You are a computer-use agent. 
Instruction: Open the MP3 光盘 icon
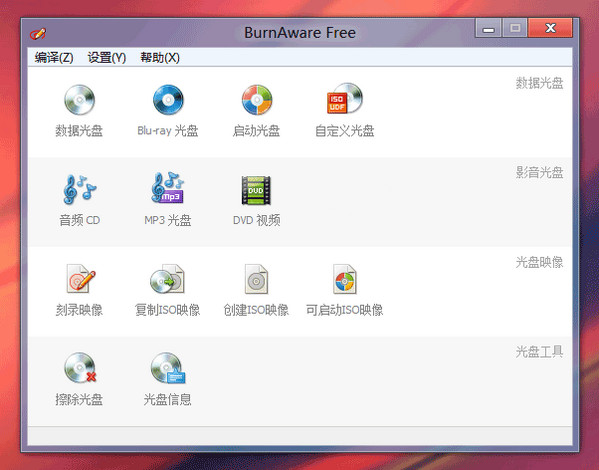pos(168,188)
